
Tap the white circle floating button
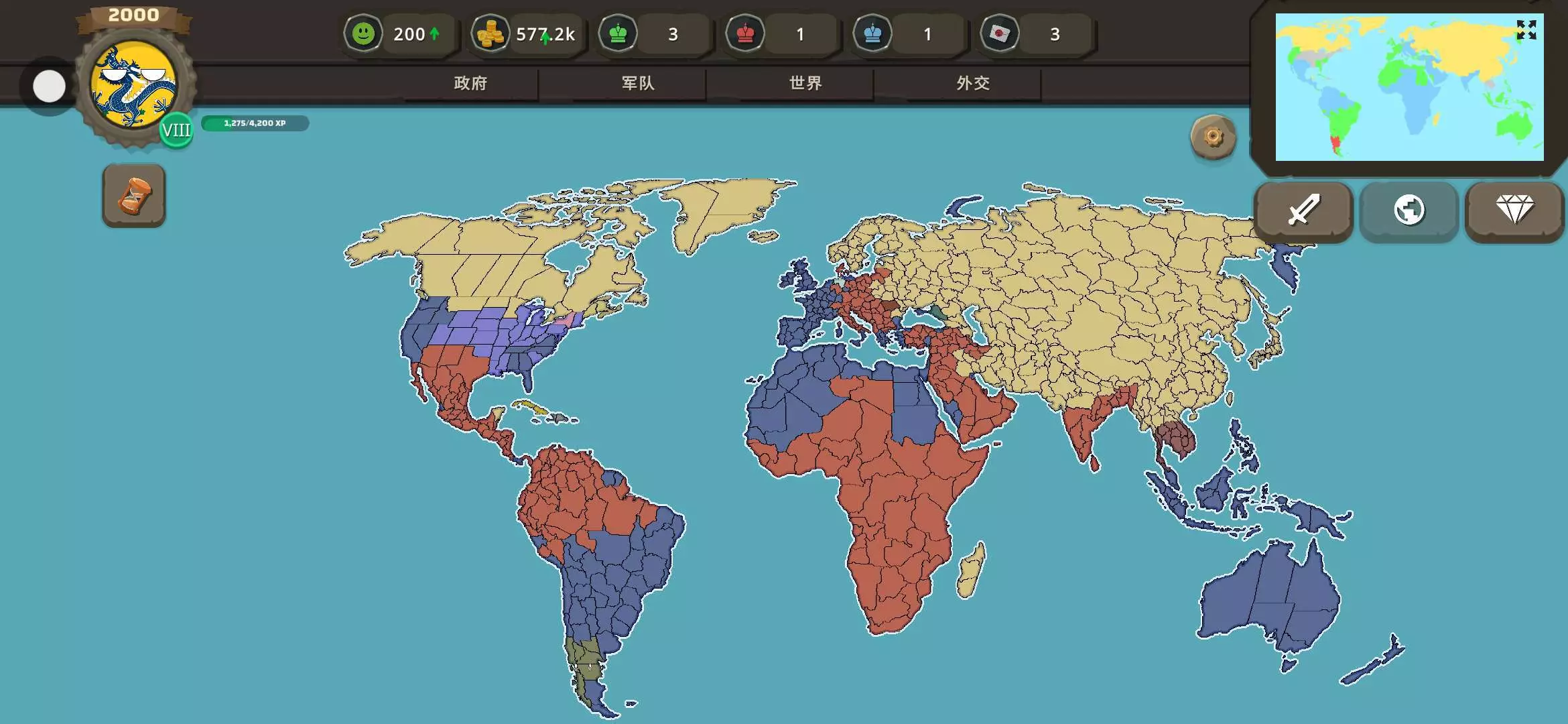pyautogui.click(x=49, y=86)
